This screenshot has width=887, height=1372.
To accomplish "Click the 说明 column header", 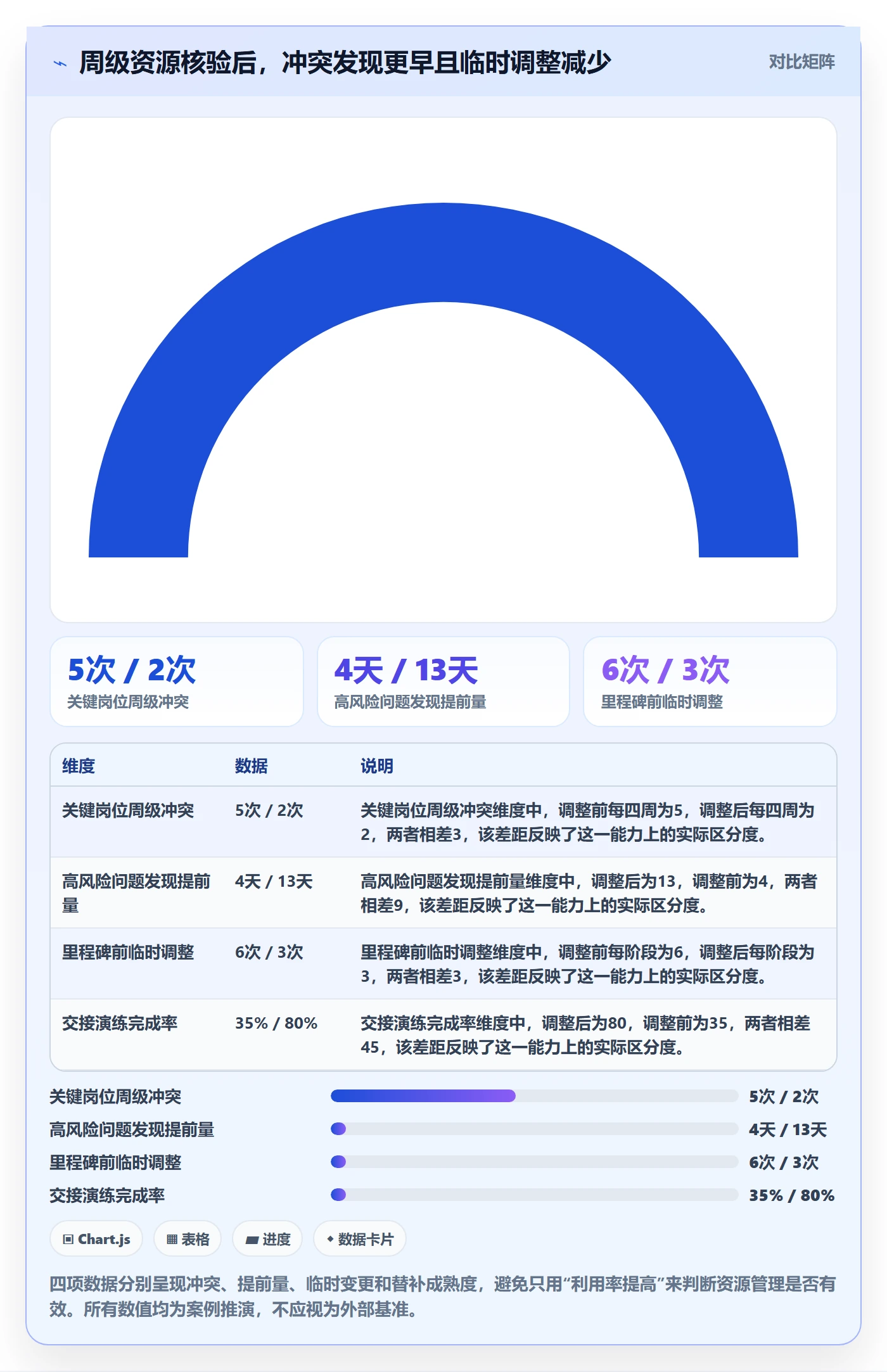I will point(377,766).
